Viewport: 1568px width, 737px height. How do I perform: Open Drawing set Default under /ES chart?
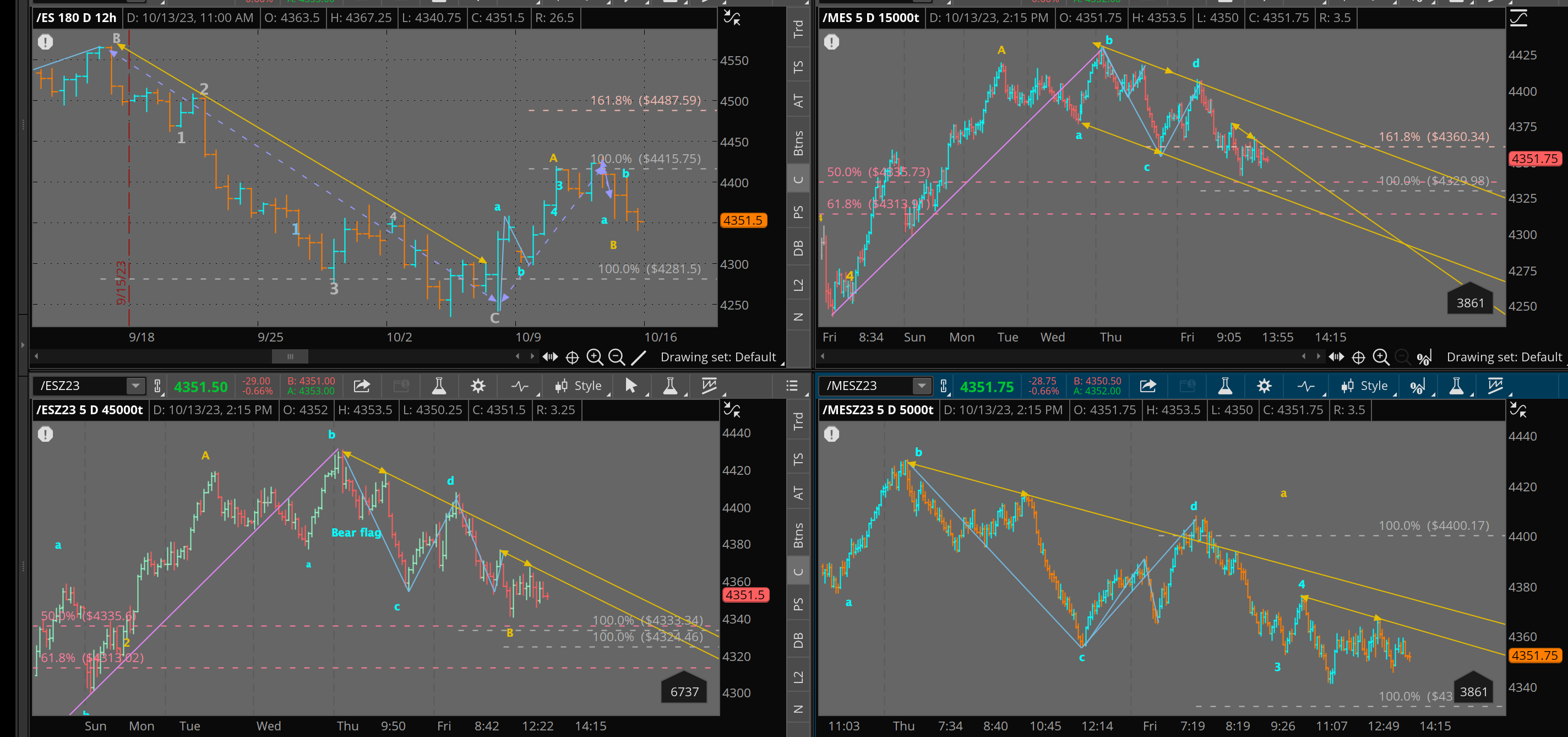[718, 357]
